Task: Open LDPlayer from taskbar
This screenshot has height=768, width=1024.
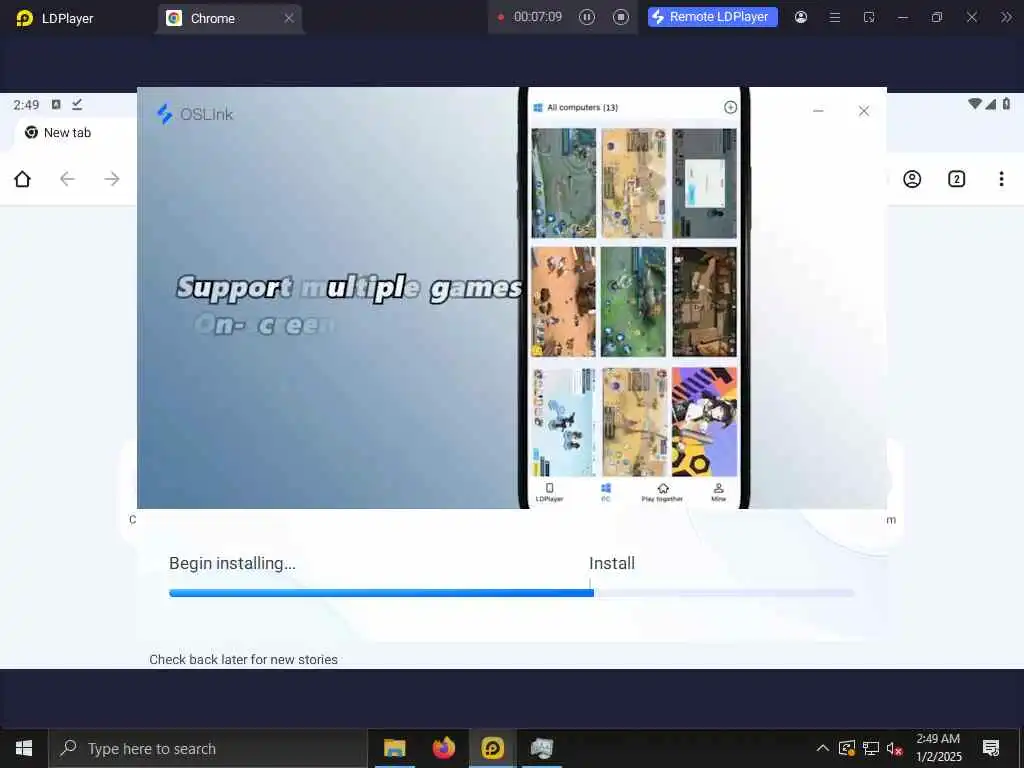Action: (492, 748)
